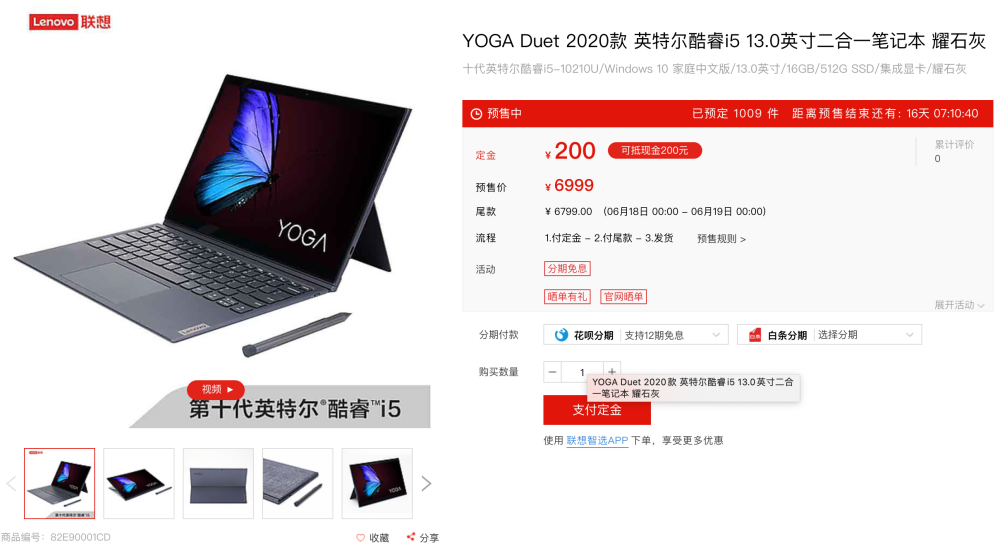This screenshot has height=553, width=1000.
Task: Share the product page
Action: pyautogui.click(x=423, y=538)
